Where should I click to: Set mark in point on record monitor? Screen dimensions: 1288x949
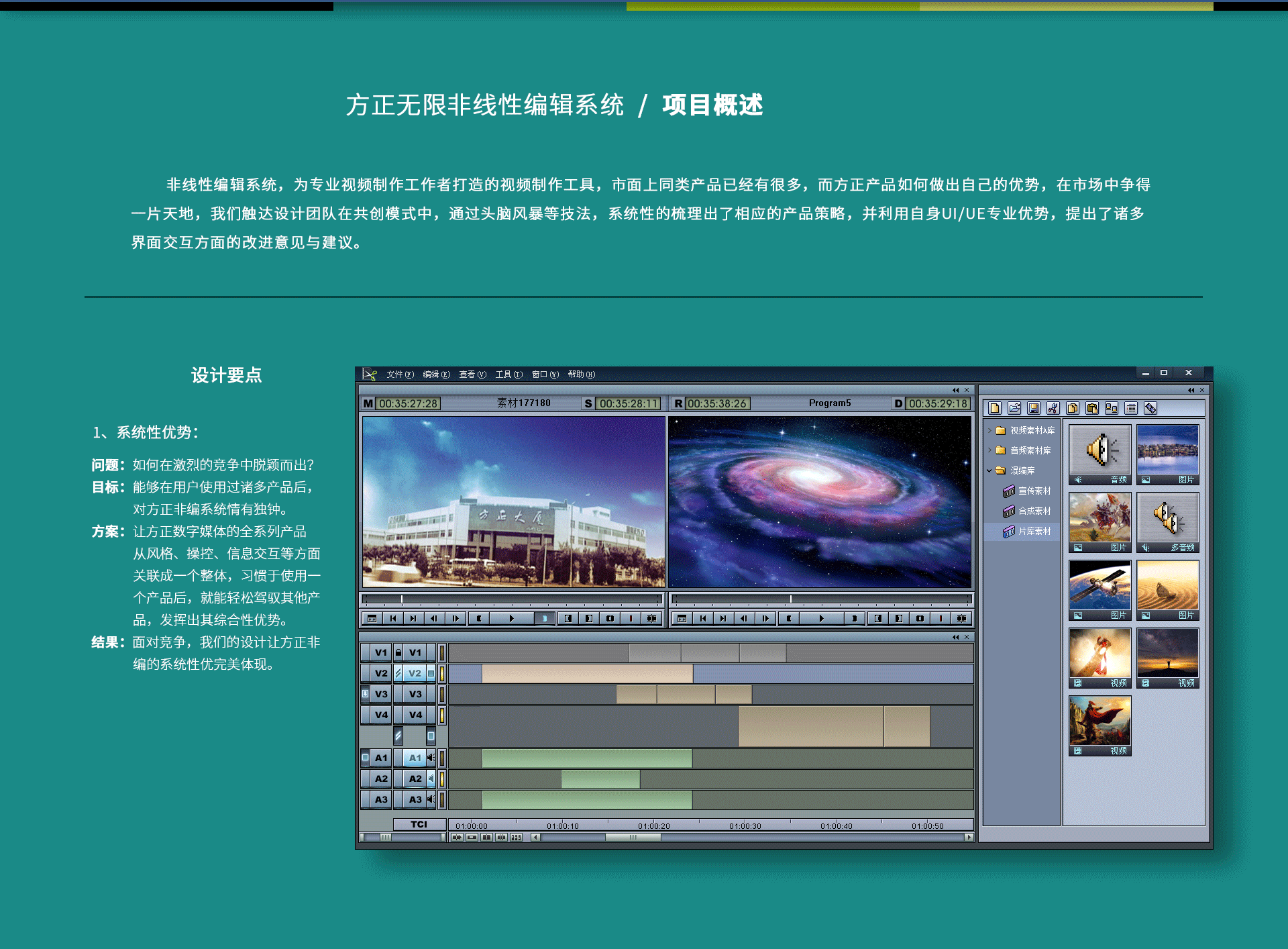[x=789, y=618]
